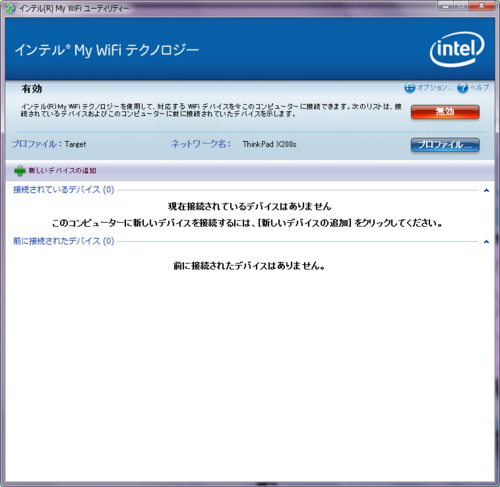The image size is (500, 487).
Task: Click the ThinkPad X200s network name
Action: pos(269,144)
